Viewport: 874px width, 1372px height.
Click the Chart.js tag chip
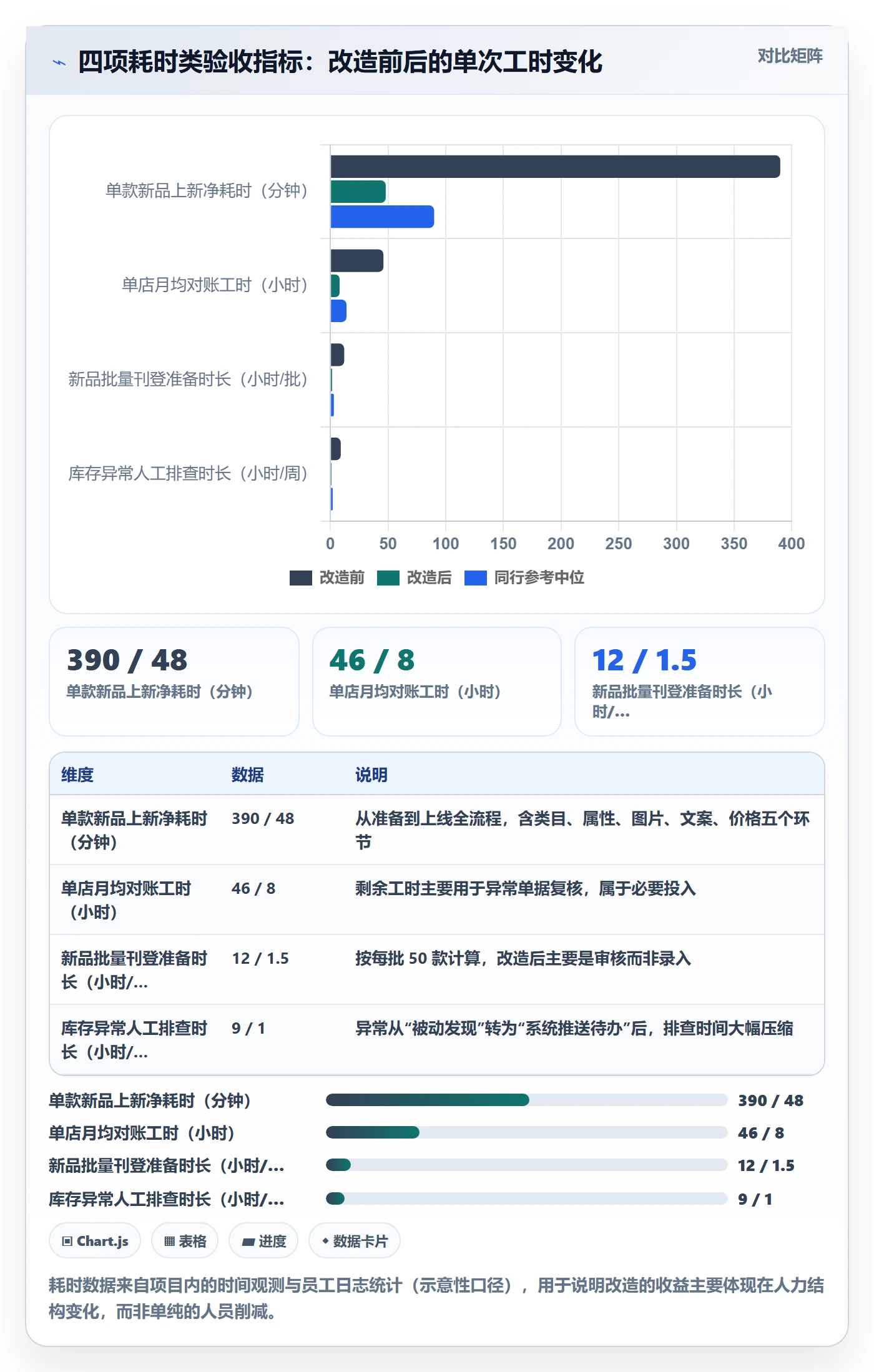pyautogui.click(x=95, y=1241)
